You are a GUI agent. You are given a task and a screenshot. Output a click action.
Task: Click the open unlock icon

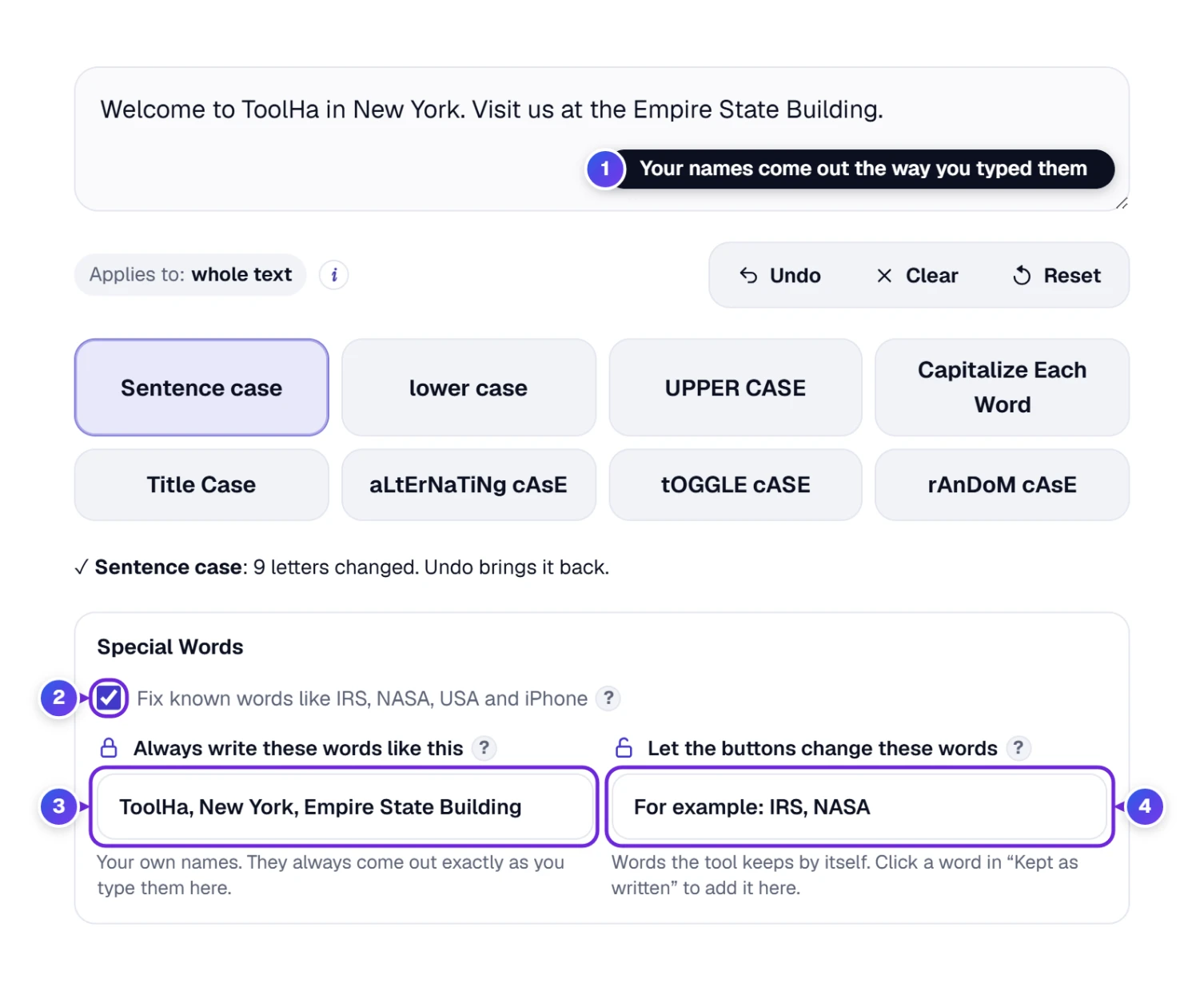point(624,748)
